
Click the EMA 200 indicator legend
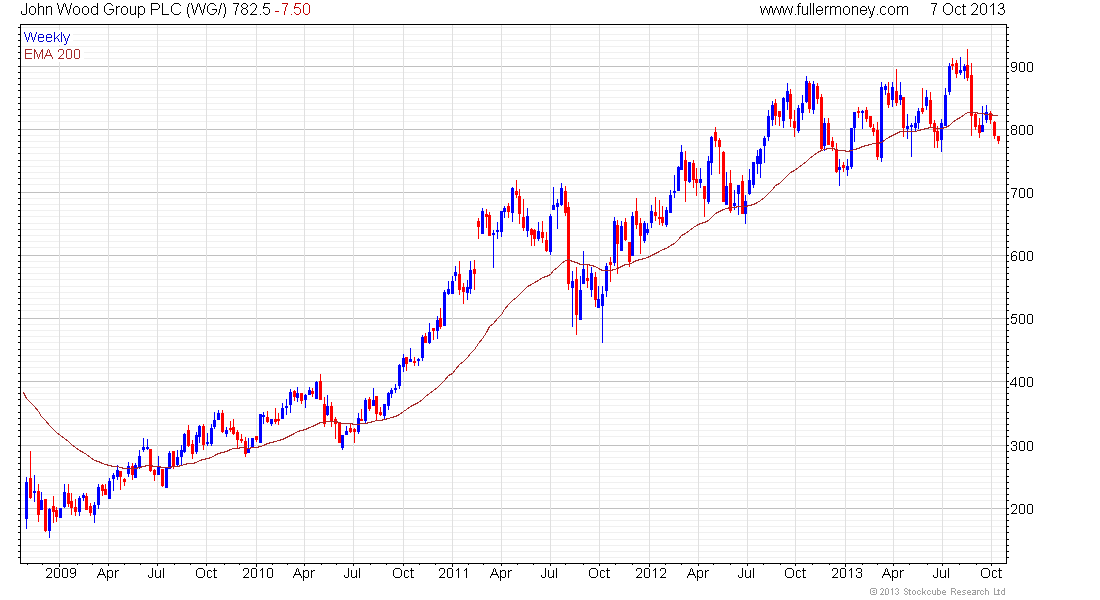click(52, 53)
